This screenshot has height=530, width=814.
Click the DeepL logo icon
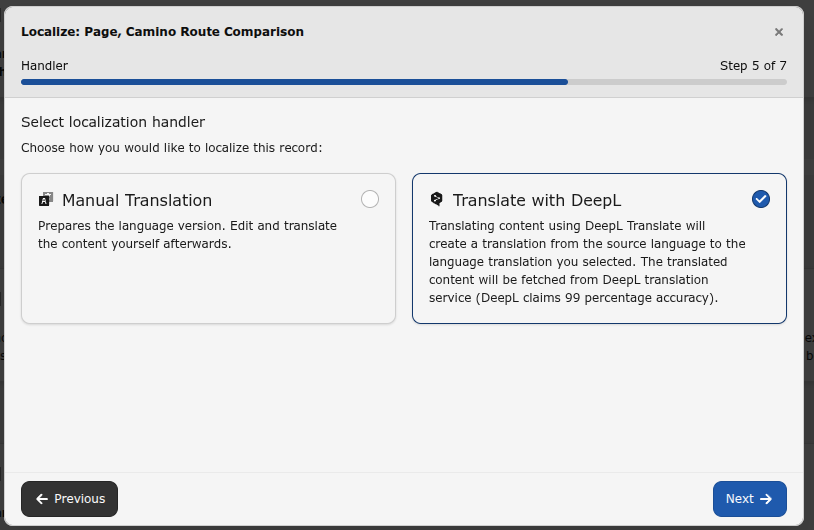437,199
